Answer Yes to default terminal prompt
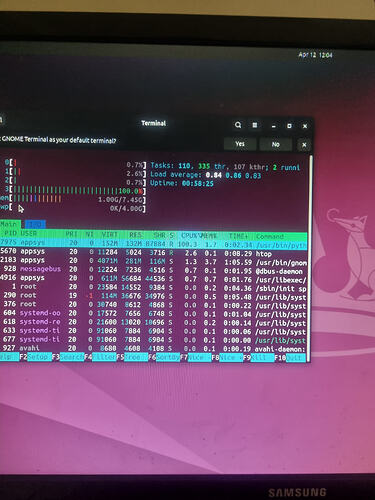 (x=240, y=144)
